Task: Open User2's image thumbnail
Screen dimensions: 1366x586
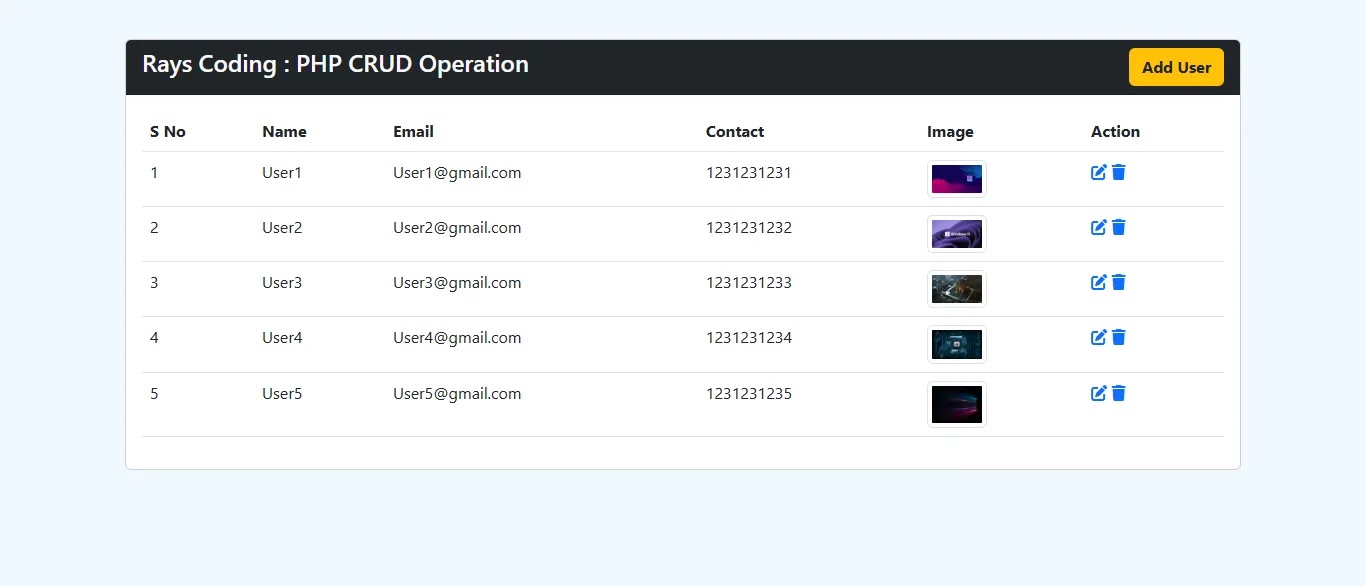Action: tap(957, 234)
